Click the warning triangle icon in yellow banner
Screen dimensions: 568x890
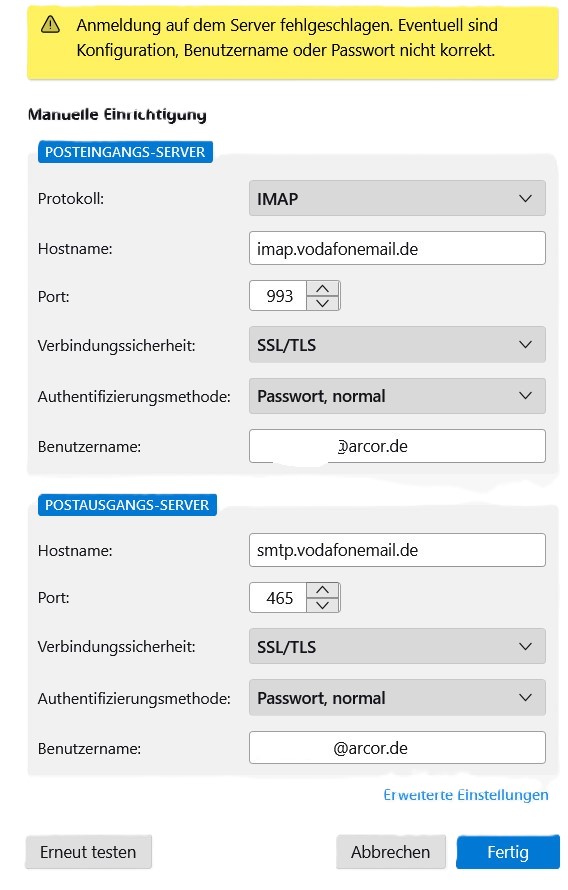tap(51, 24)
